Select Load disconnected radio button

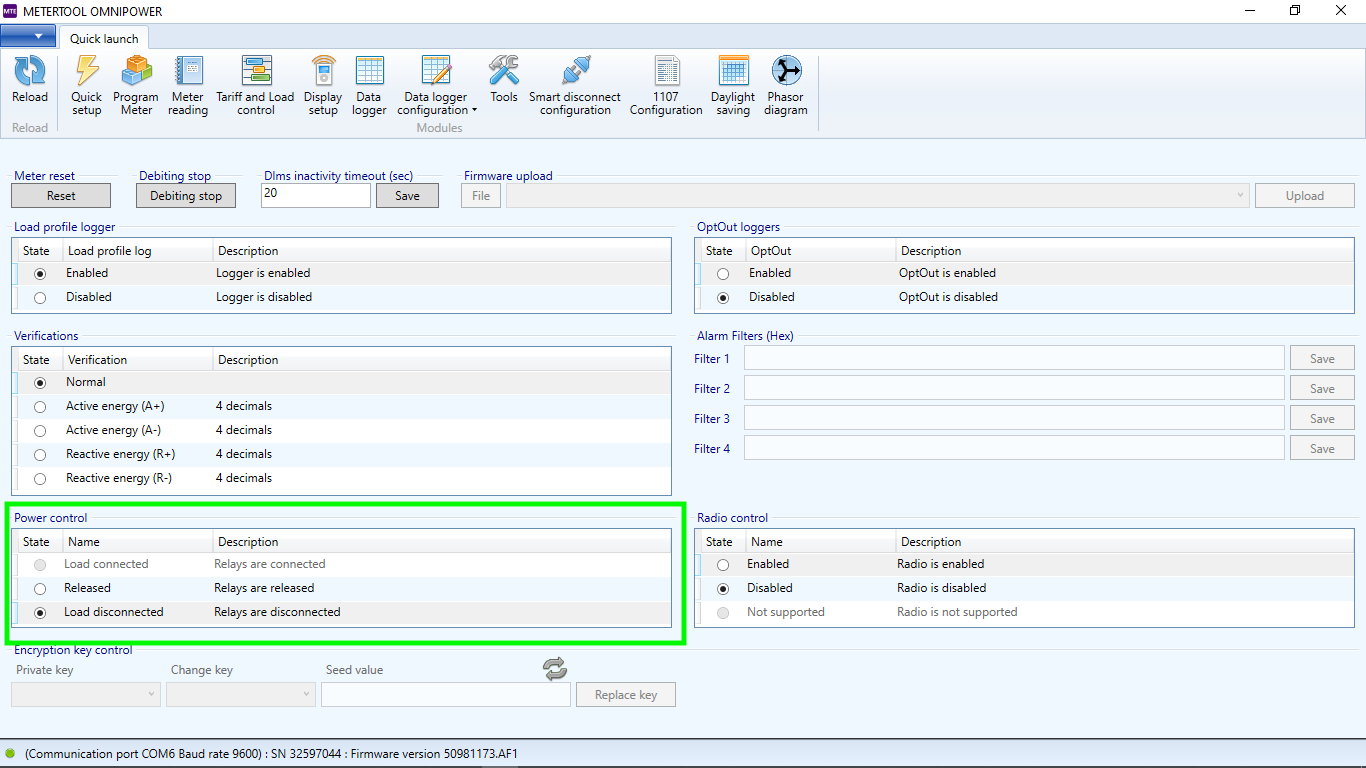[40, 612]
